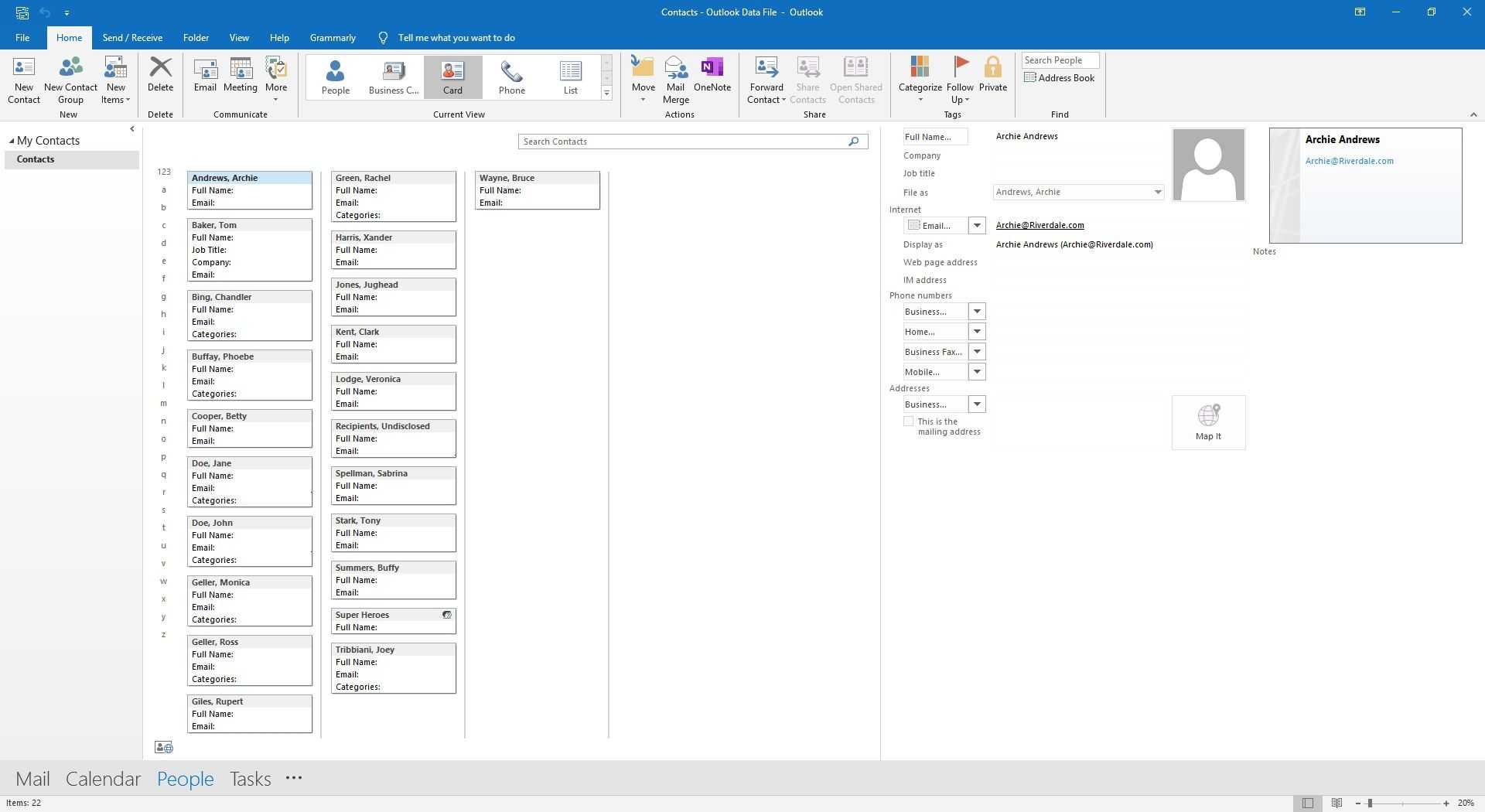Open the Business Fax type dropdown
1485x812 pixels.
[x=977, y=352]
